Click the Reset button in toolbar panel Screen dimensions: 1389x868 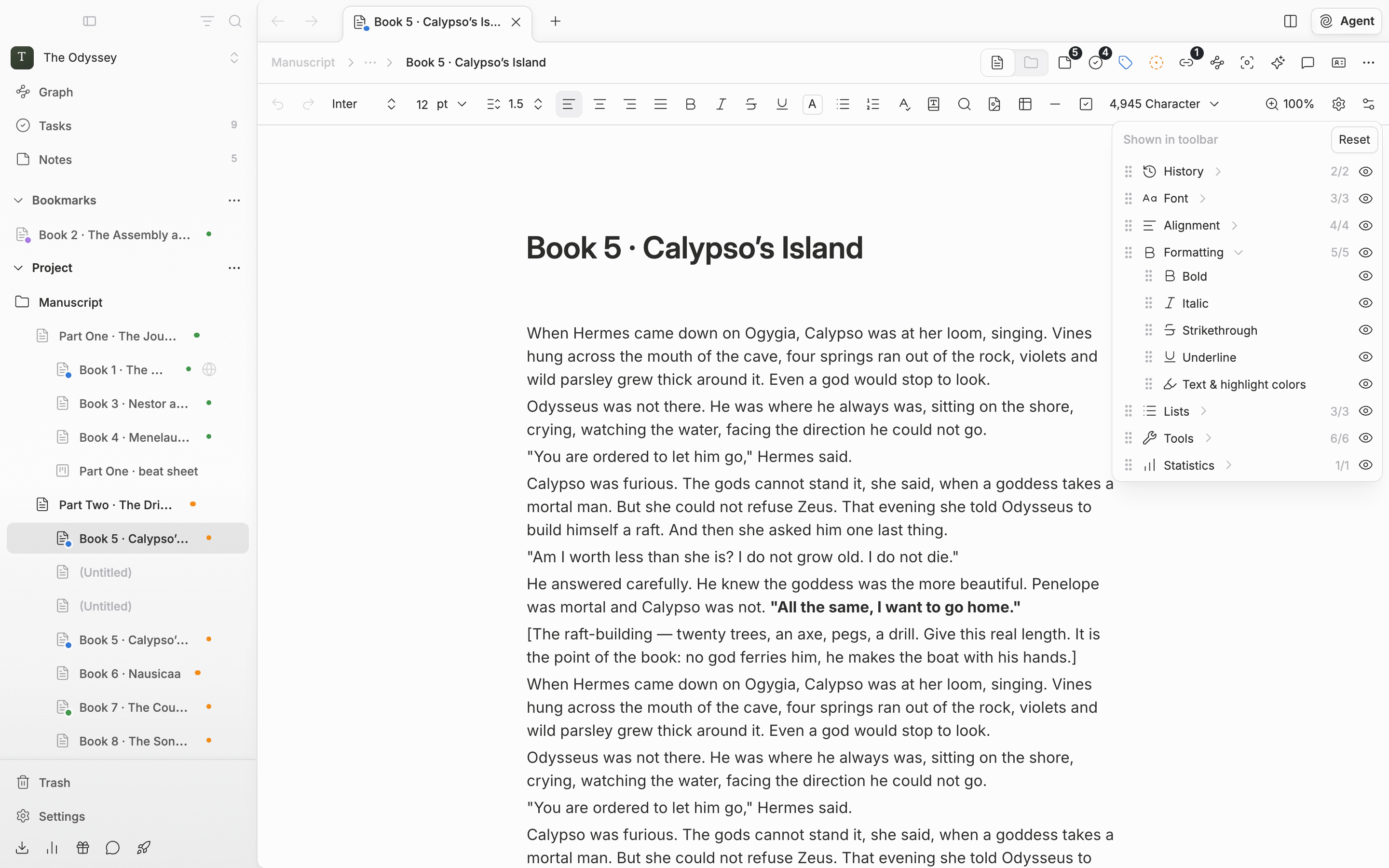[x=1354, y=139]
